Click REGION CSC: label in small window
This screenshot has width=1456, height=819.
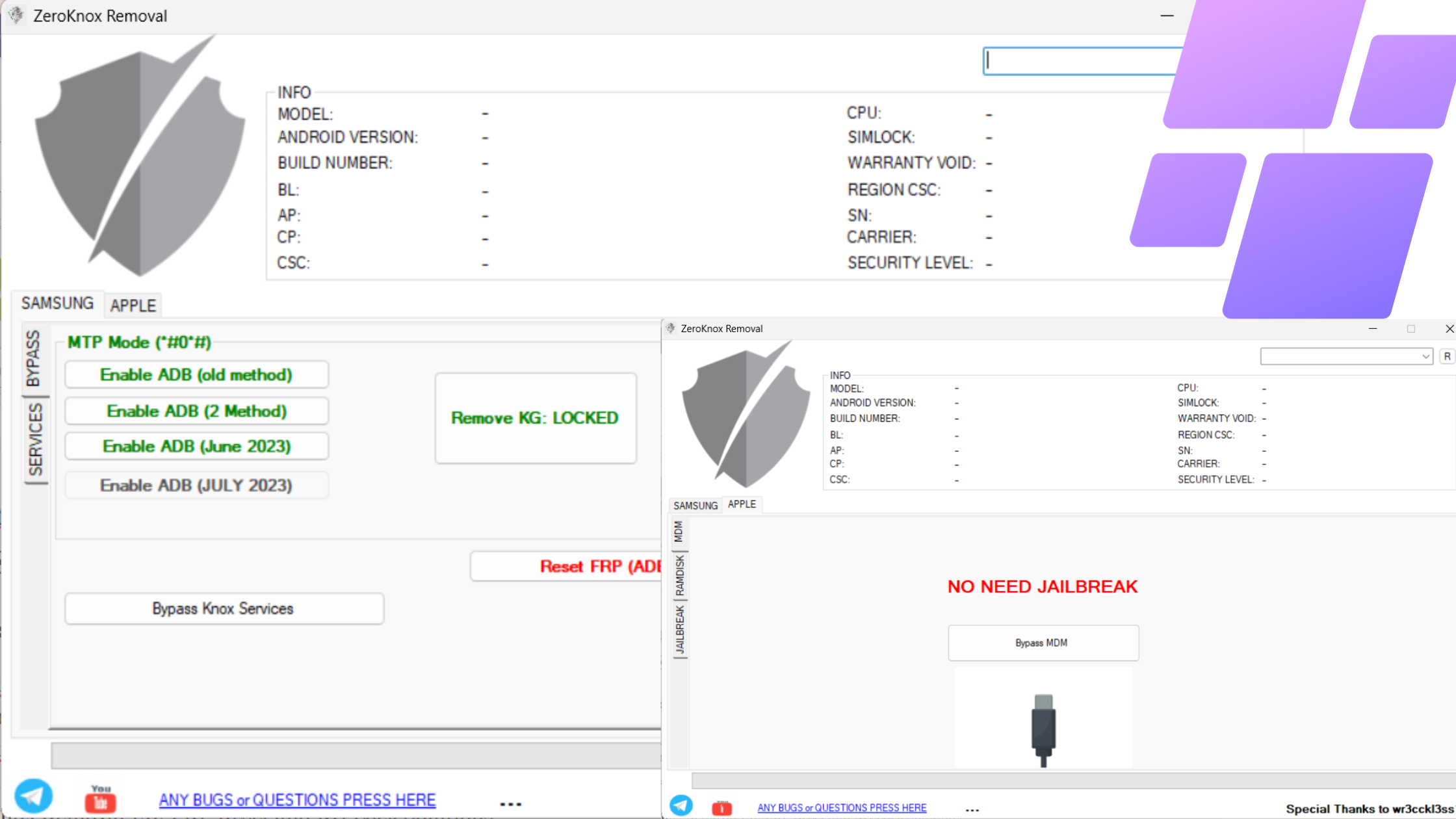(x=1206, y=435)
